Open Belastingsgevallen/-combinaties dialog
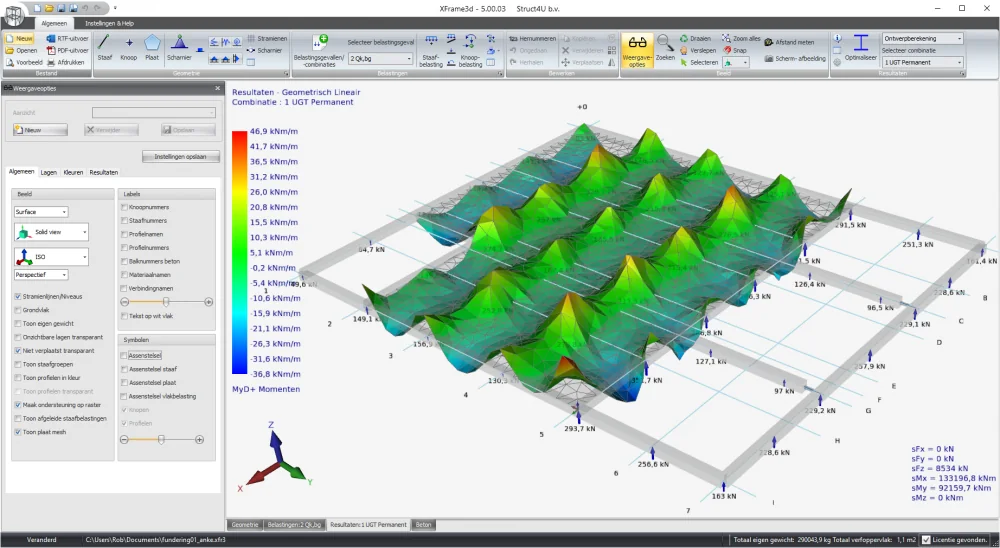Image resolution: width=1000 pixels, height=548 pixels. pyautogui.click(x=319, y=50)
